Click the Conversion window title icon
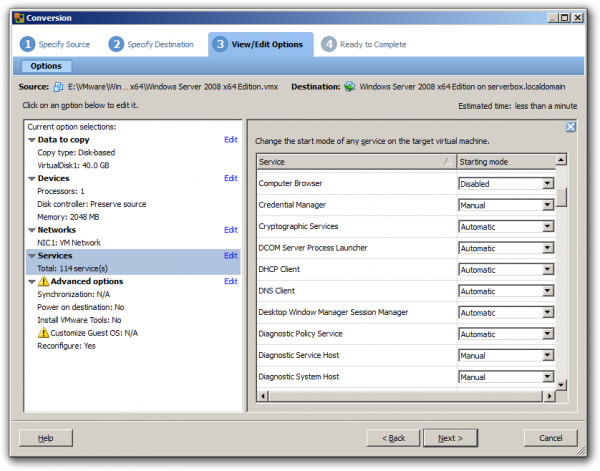600x471 pixels. pyautogui.click(x=19, y=18)
